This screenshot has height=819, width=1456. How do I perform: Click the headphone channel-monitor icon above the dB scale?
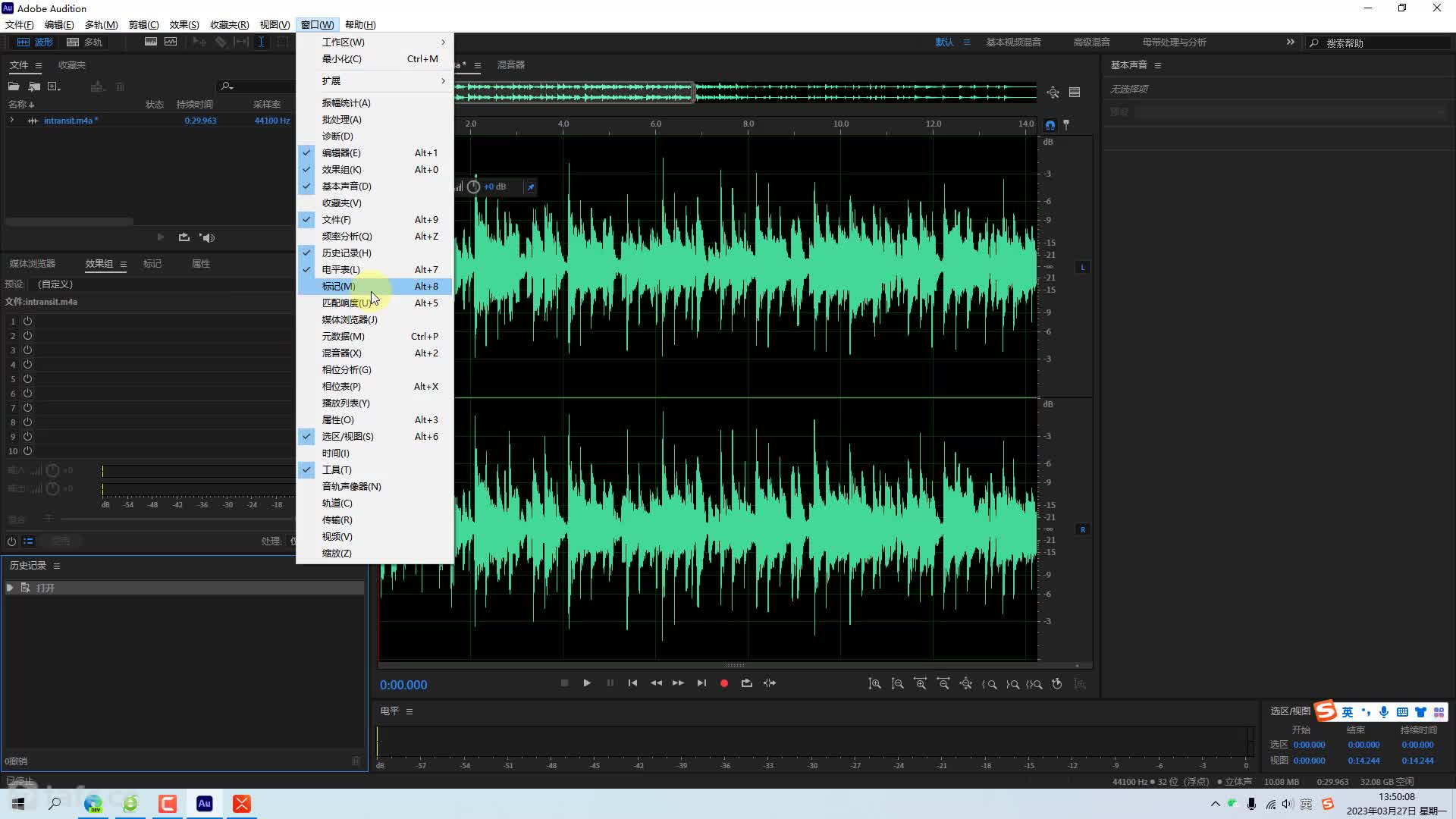tap(1050, 125)
